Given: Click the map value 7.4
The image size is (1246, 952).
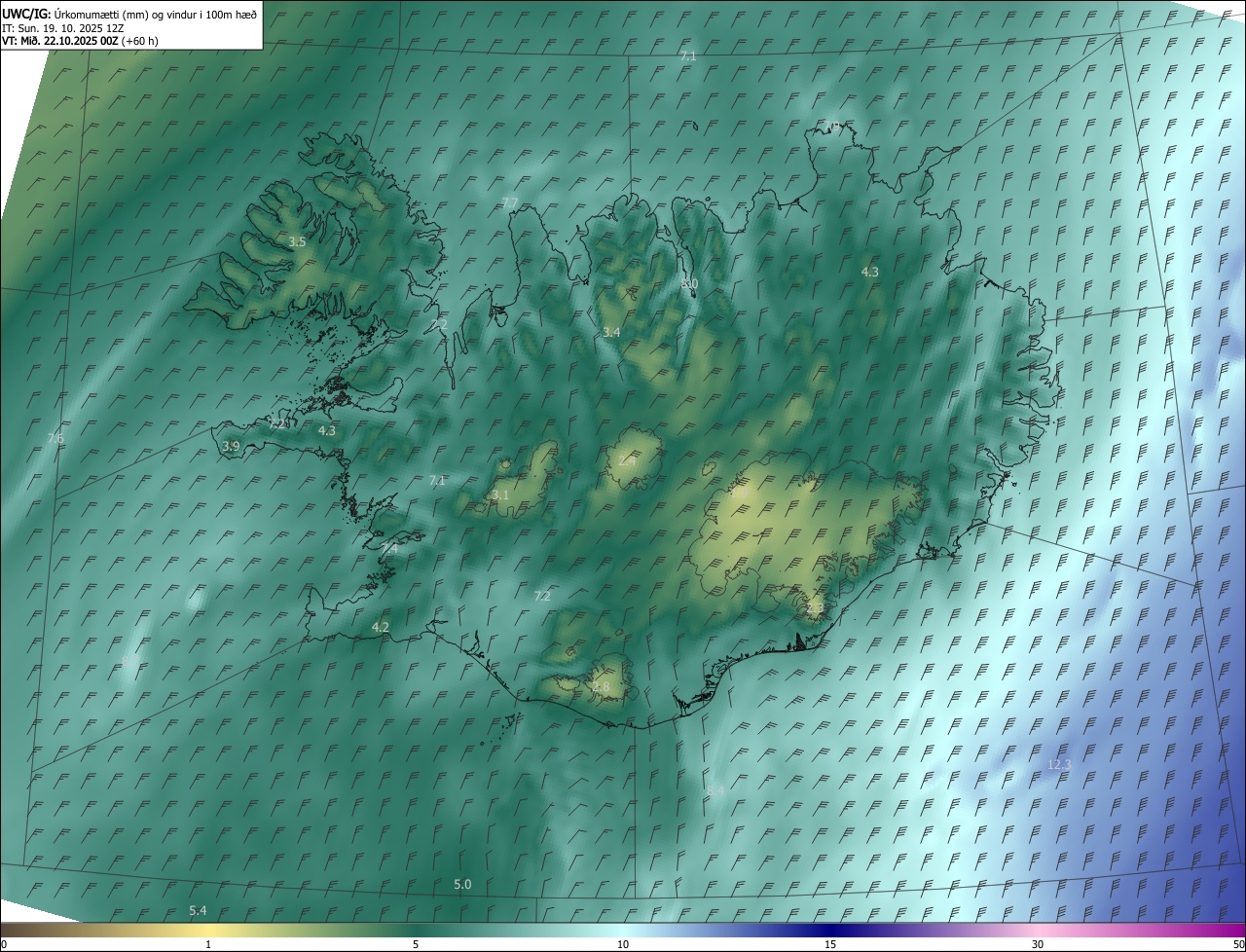Looking at the screenshot, I should click(388, 549).
